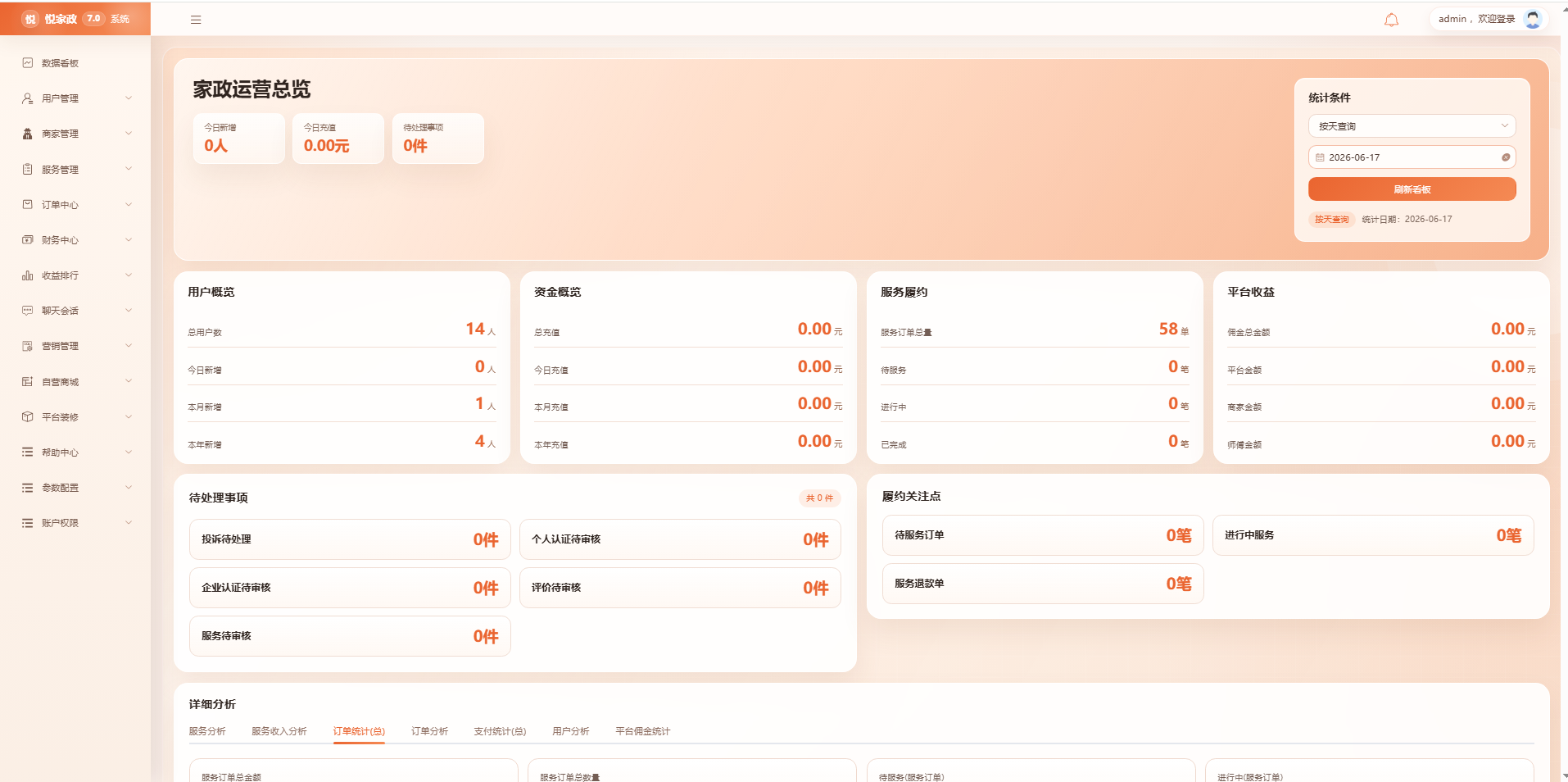Click the notification bell icon

point(1391,20)
